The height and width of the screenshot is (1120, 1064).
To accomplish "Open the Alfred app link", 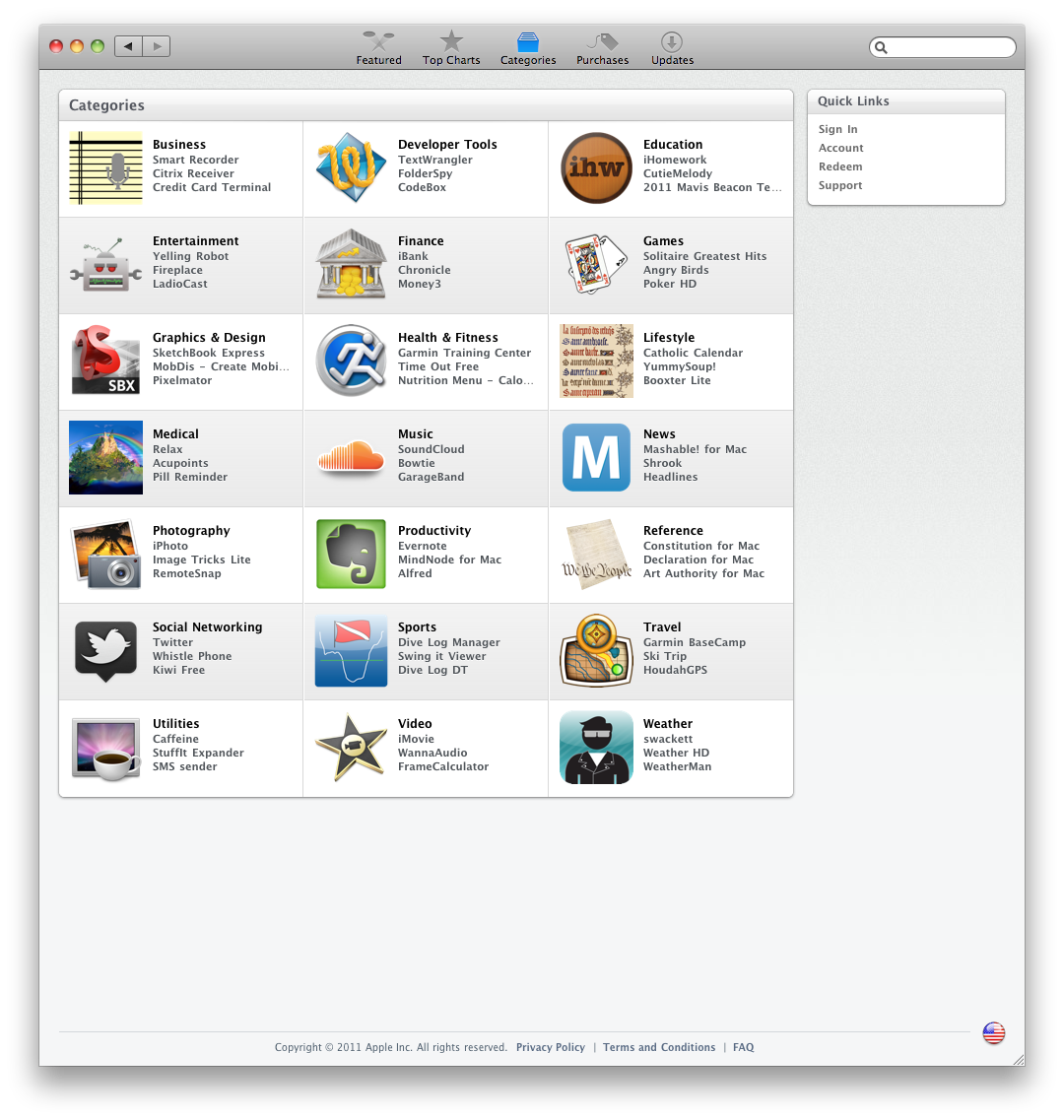I will tap(415, 573).
